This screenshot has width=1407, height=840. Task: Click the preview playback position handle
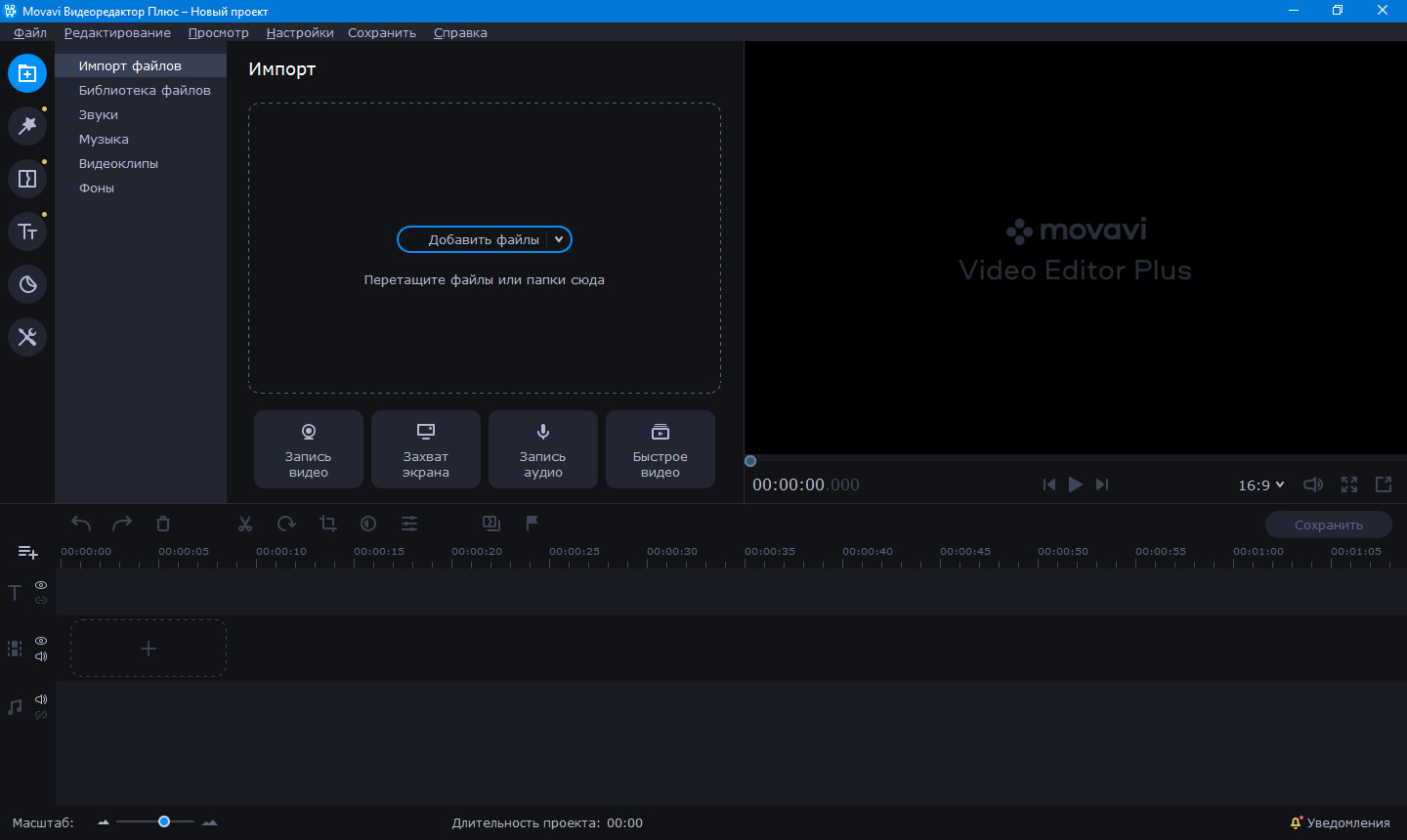coord(750,461)
